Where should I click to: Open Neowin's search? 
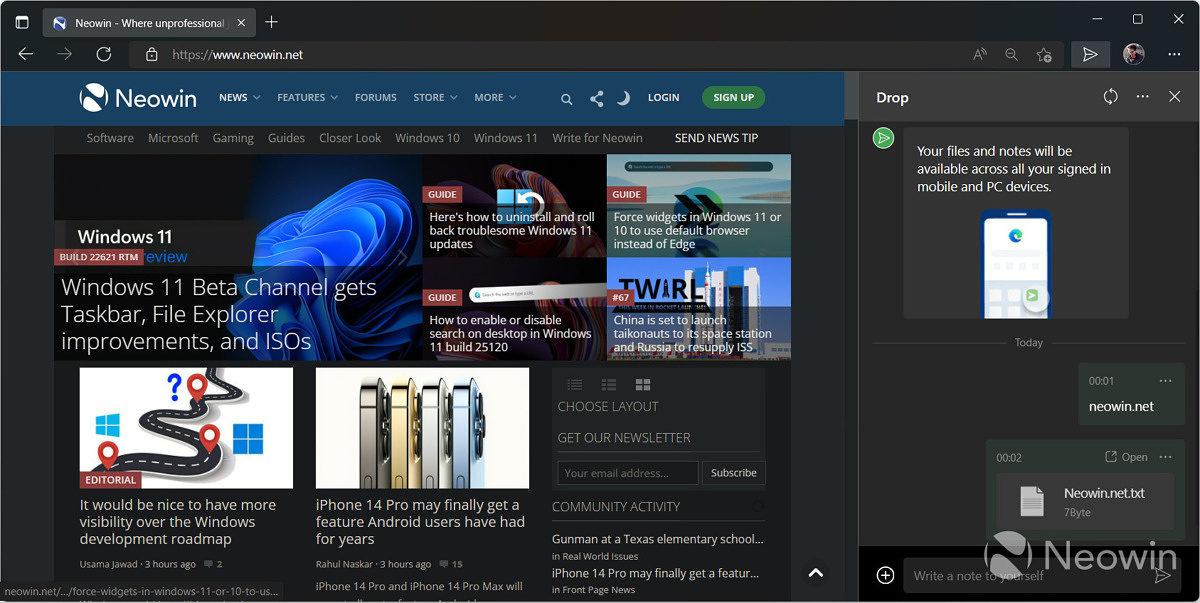point(566,99)
